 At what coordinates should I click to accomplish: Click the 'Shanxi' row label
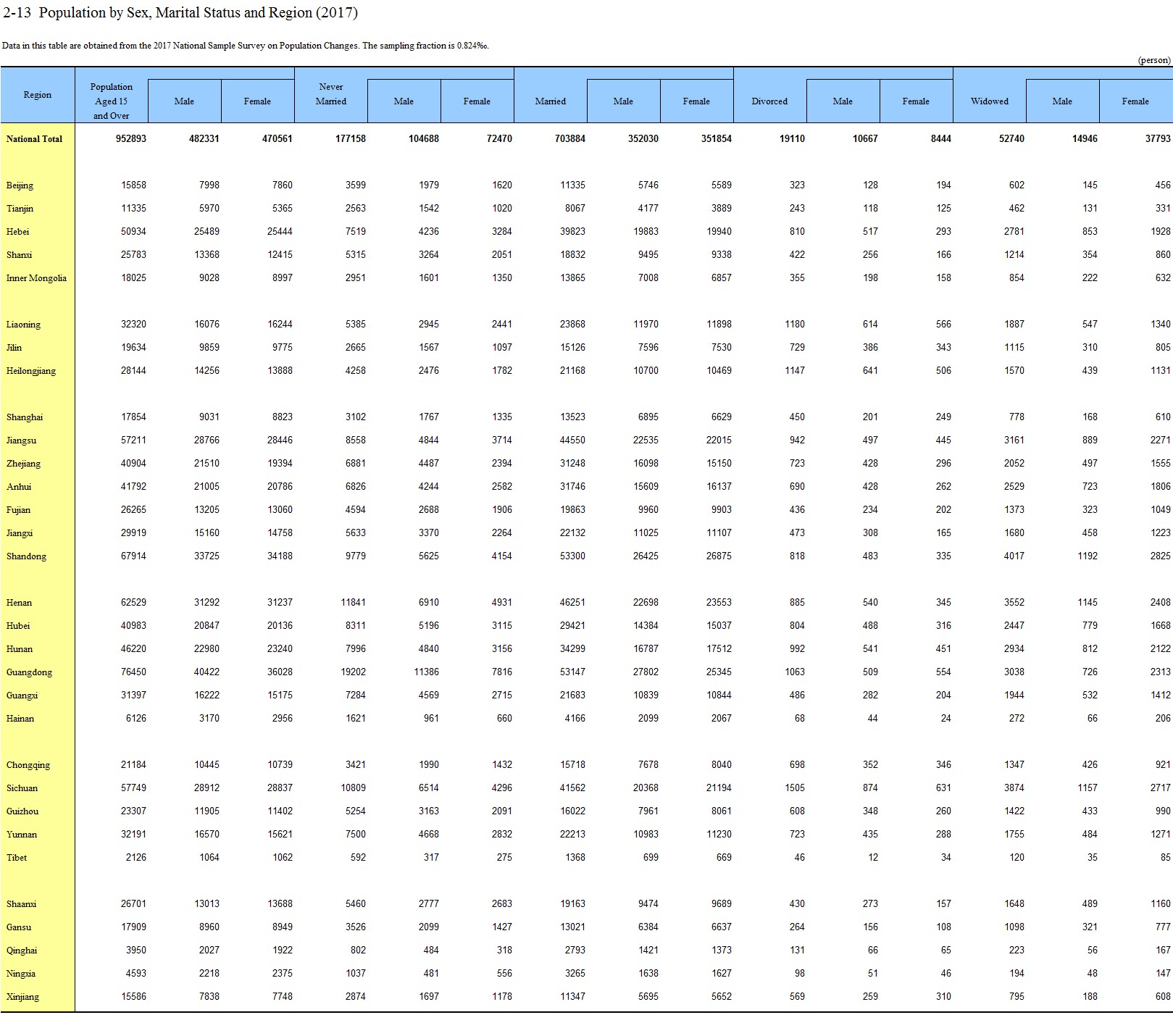(19, 255)
